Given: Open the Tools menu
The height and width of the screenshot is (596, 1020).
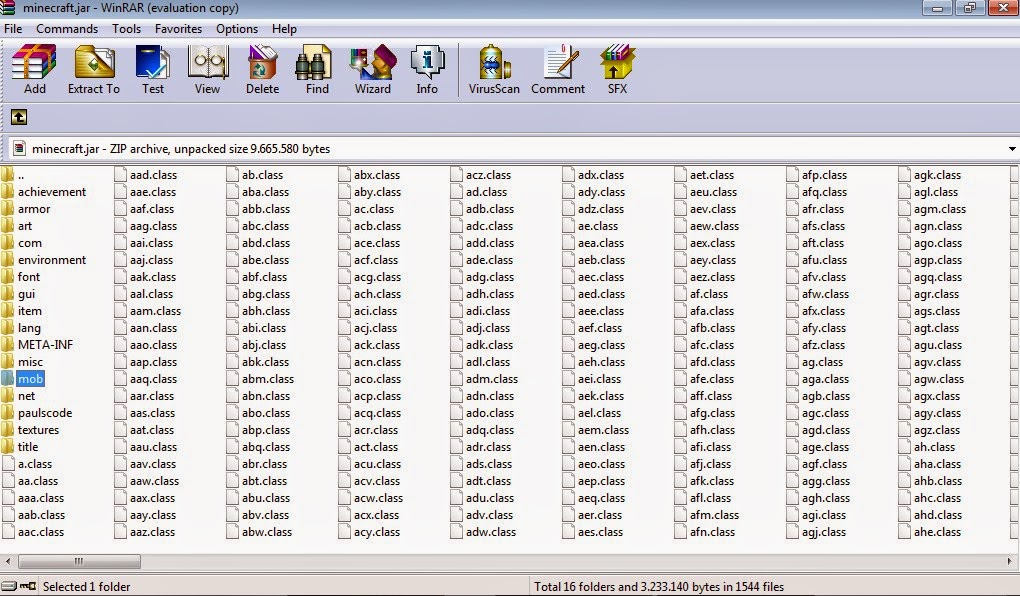Looking at the screenshot, I should point(126,29).
